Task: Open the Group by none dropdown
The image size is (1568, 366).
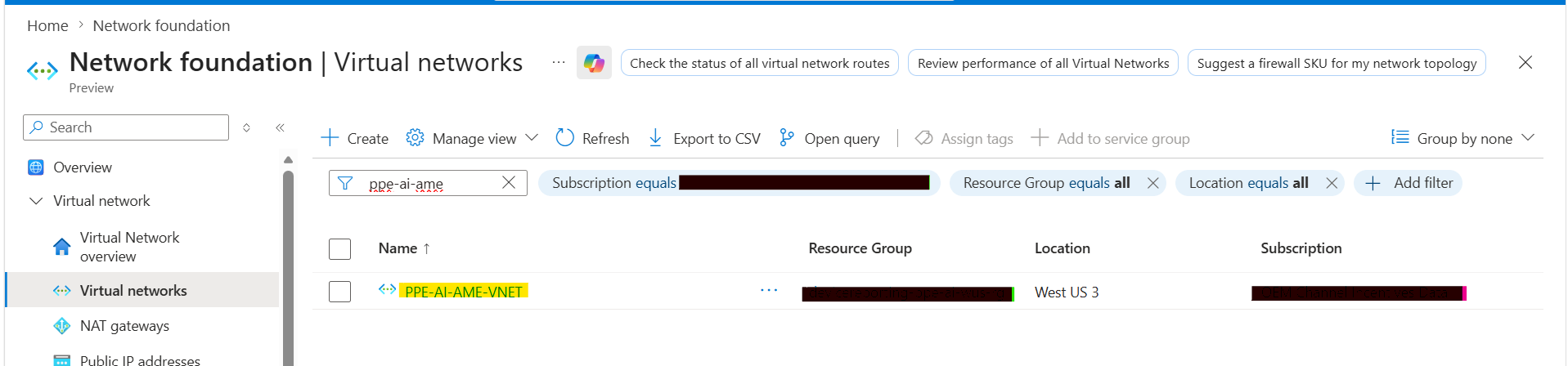Action: pyautogui.click(x=1528, y=137)
